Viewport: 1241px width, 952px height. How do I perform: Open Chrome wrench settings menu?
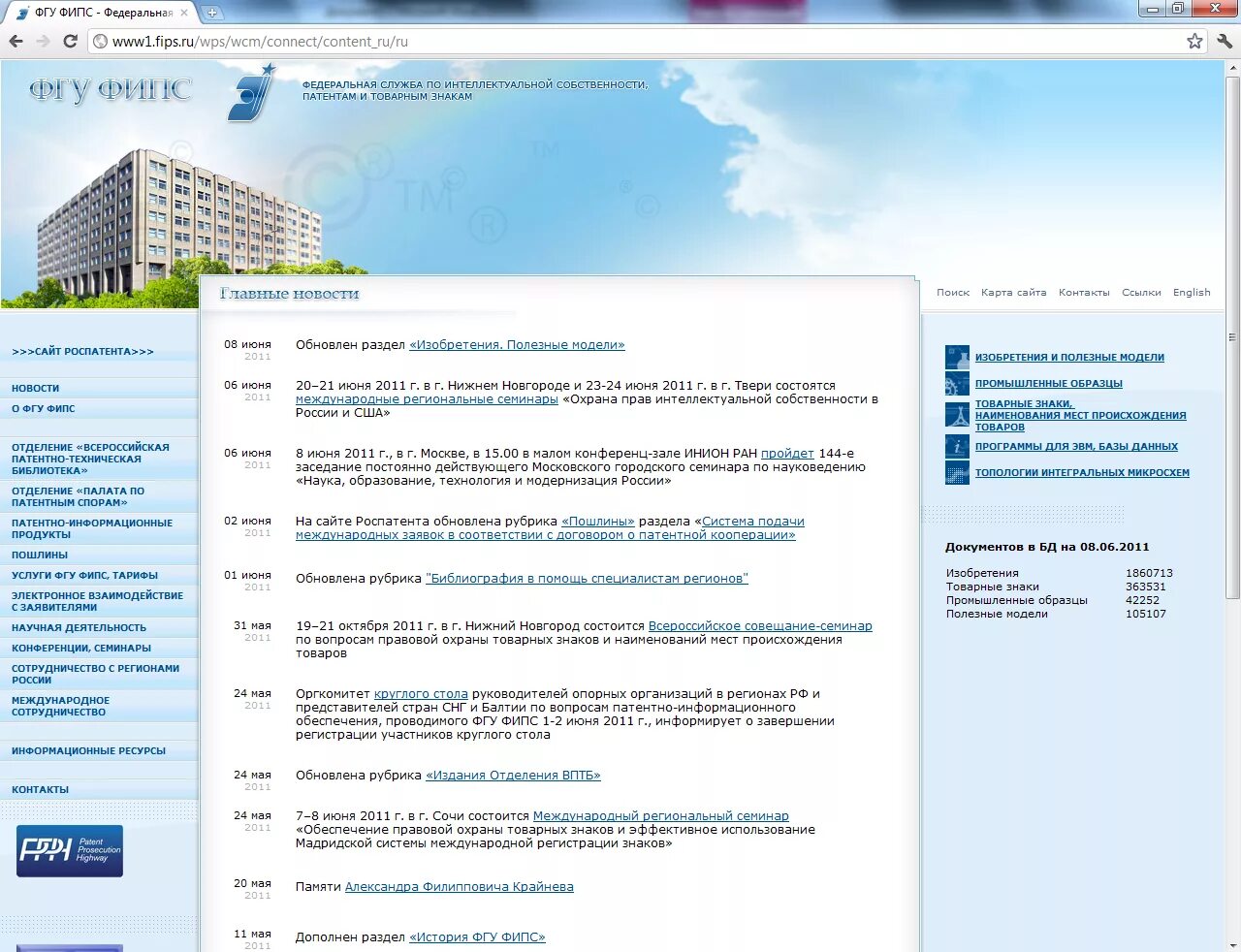click(x=1224, y=41)
